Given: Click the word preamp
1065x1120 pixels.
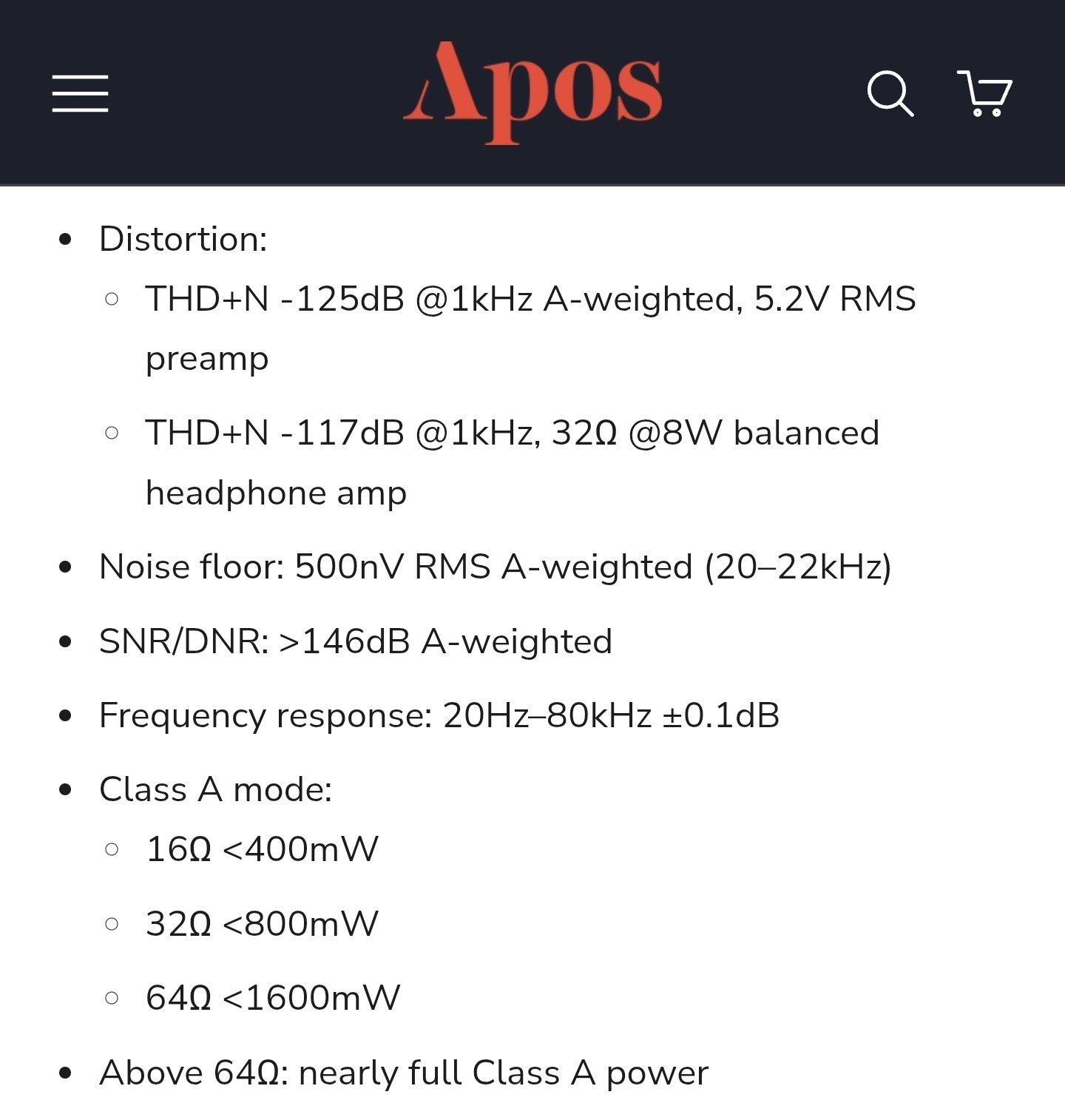Looking at the screenshot, I should [207, 359].
